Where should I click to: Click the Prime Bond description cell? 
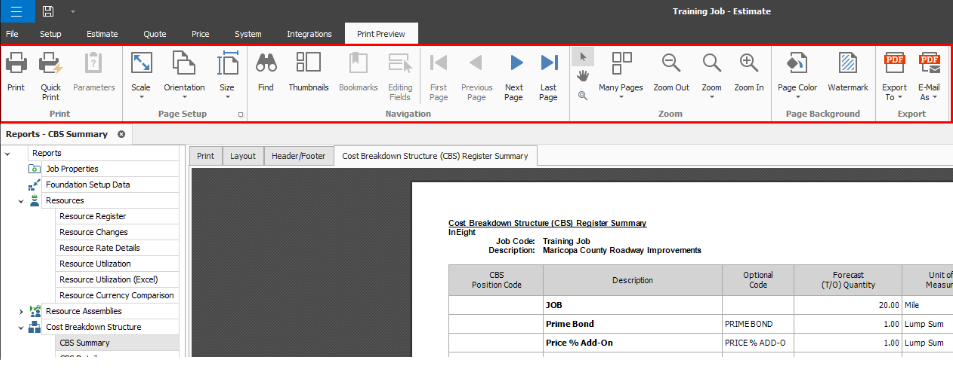click(x=633, y=324)
